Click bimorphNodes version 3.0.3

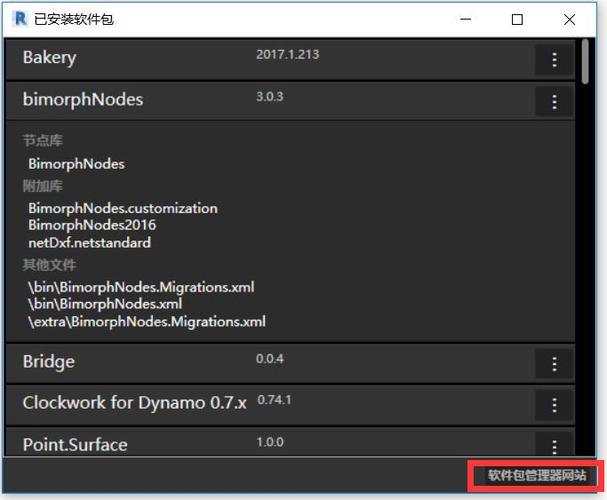coord(269,96)
